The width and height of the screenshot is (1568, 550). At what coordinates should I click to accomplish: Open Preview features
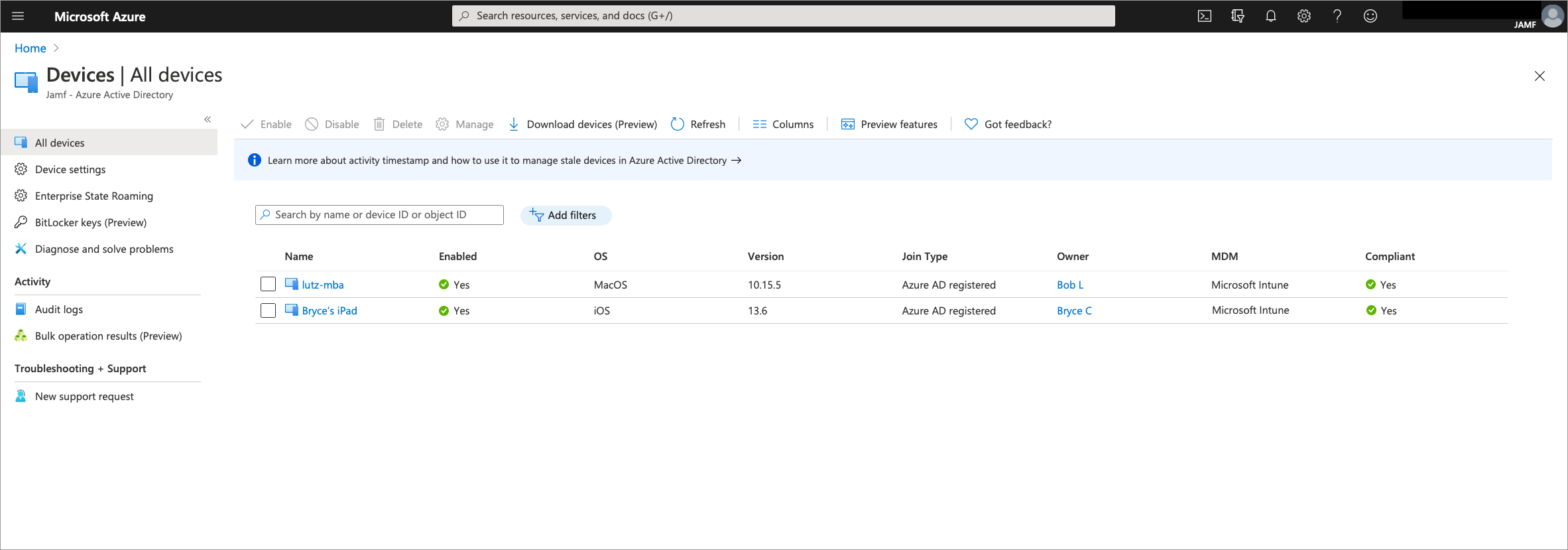[x=889, y=124]
